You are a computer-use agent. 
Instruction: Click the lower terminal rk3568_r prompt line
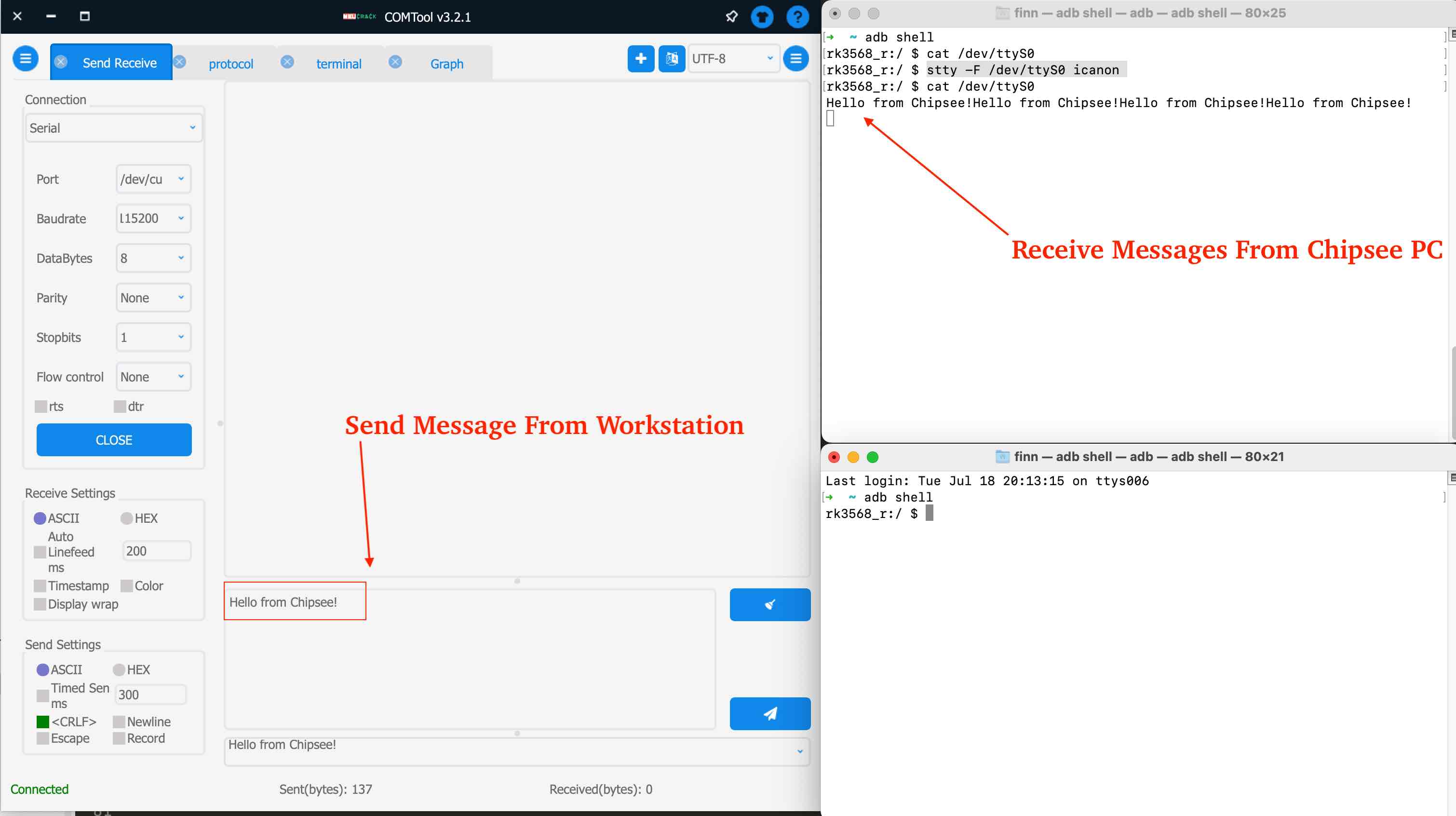click(879, 514)
